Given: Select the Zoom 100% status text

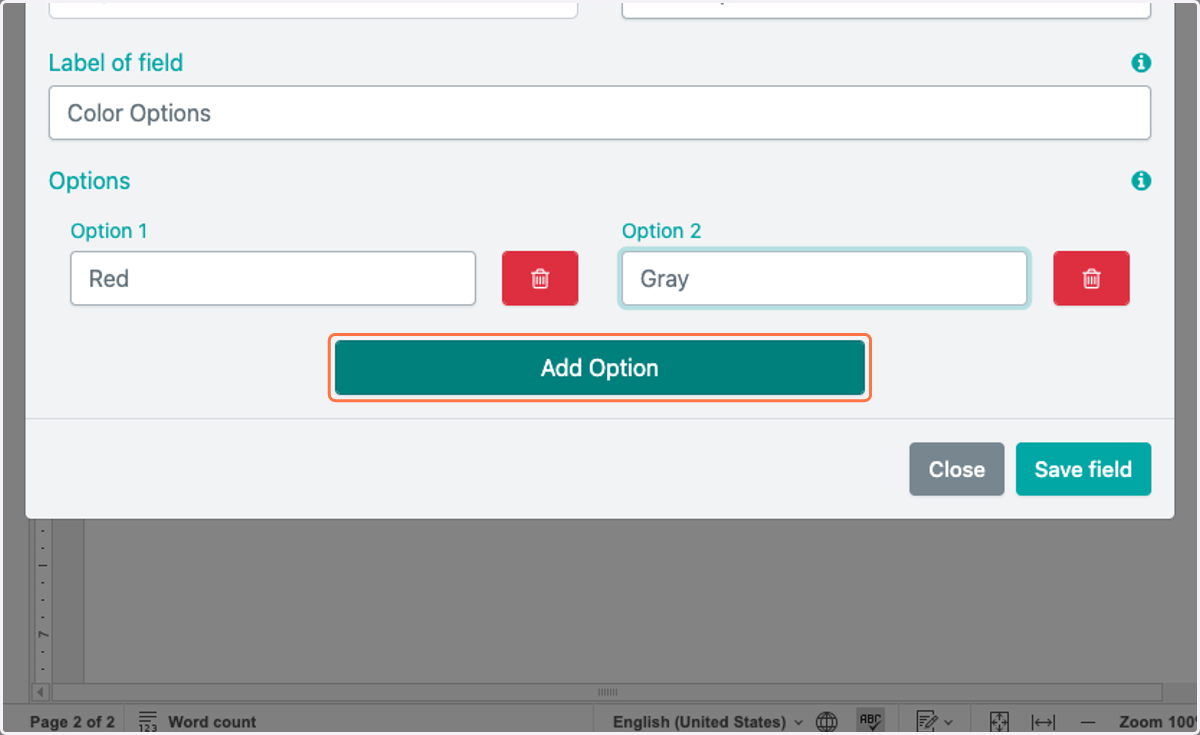Looking at the screenshot, I should coord(1158,721).
